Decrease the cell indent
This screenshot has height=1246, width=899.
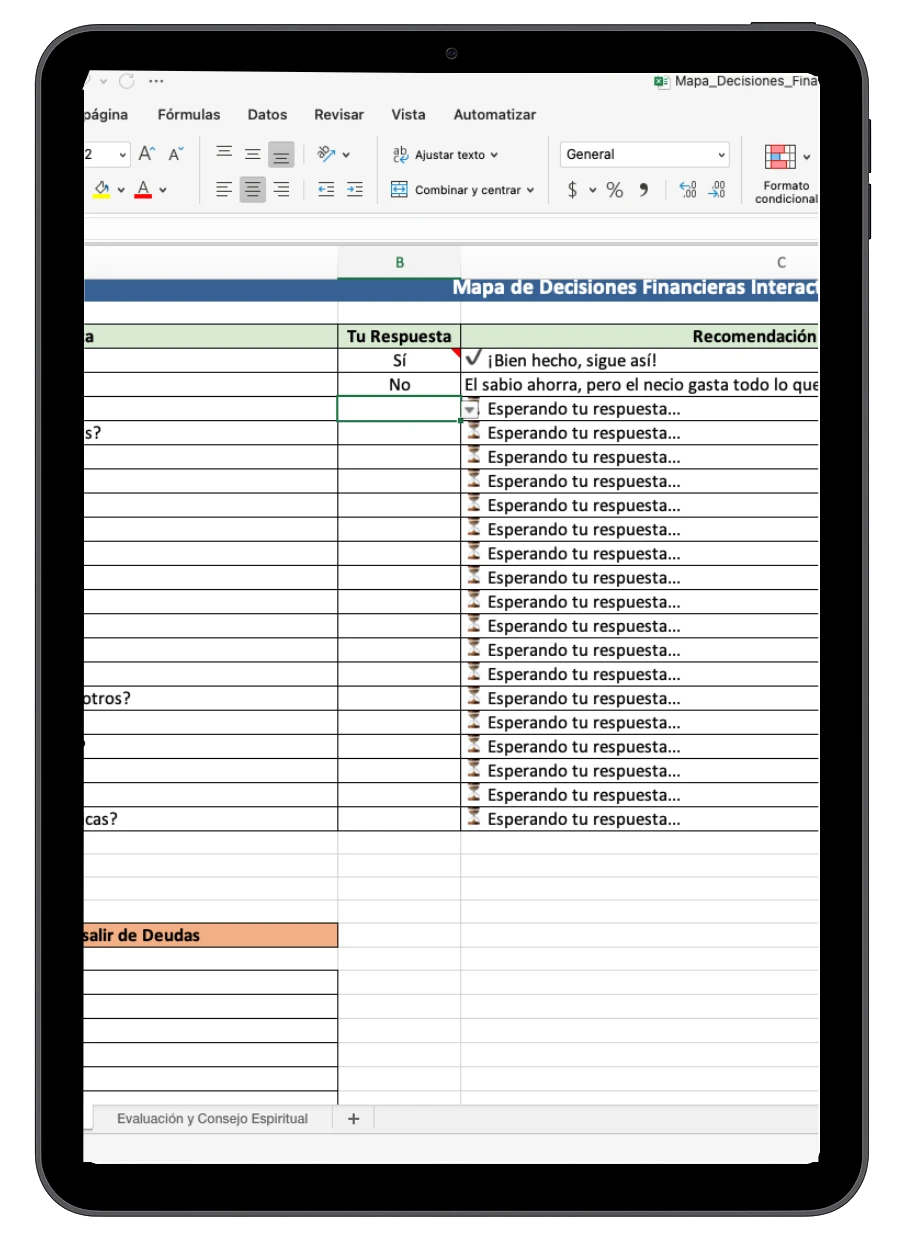coord(326,189)
